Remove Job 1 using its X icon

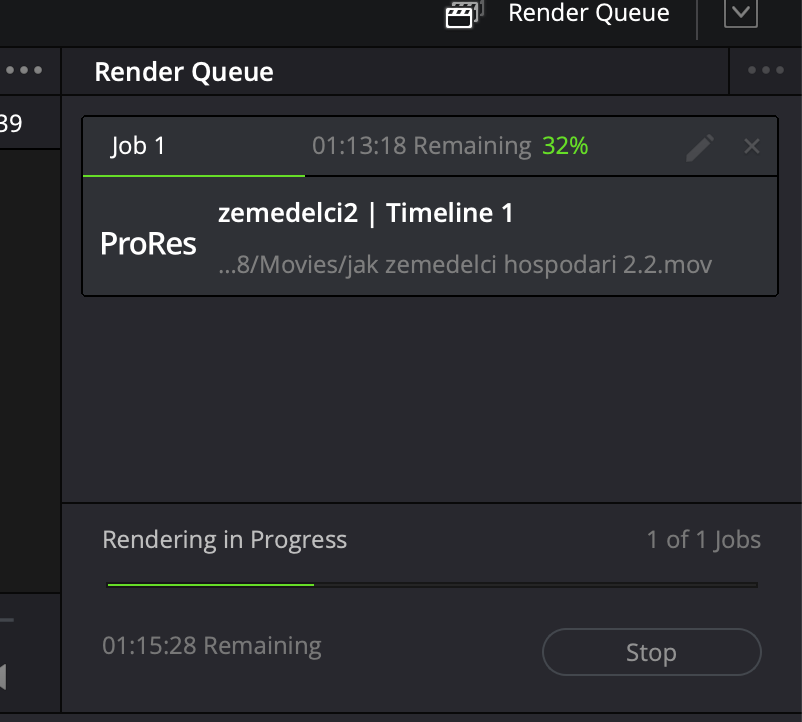(x=752, y=147)
